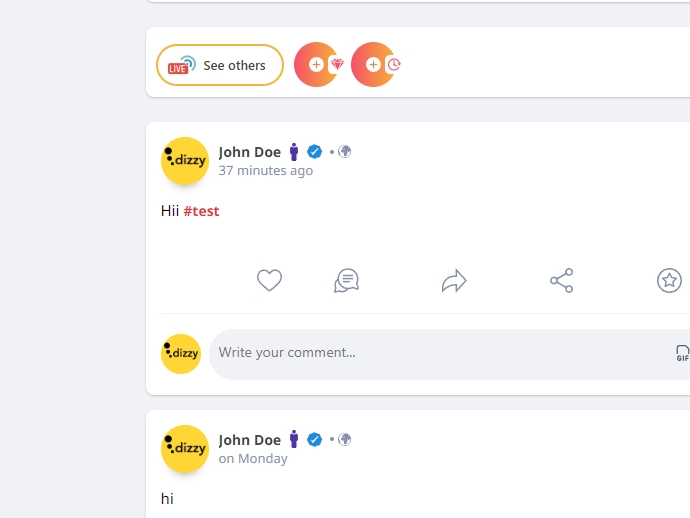Viewport: 690px width, 518px height.
Task: Open the GIF picker in the comment box
Action: [x=682, y=354]
